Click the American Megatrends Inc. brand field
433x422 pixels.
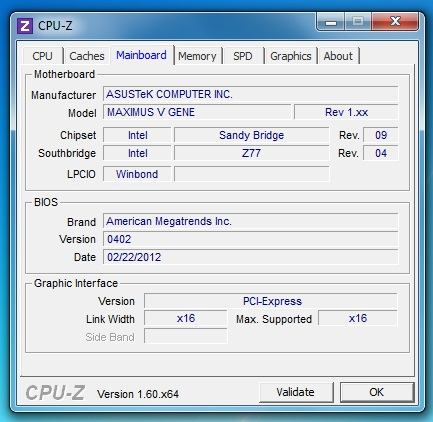click(x=251, y=221)
